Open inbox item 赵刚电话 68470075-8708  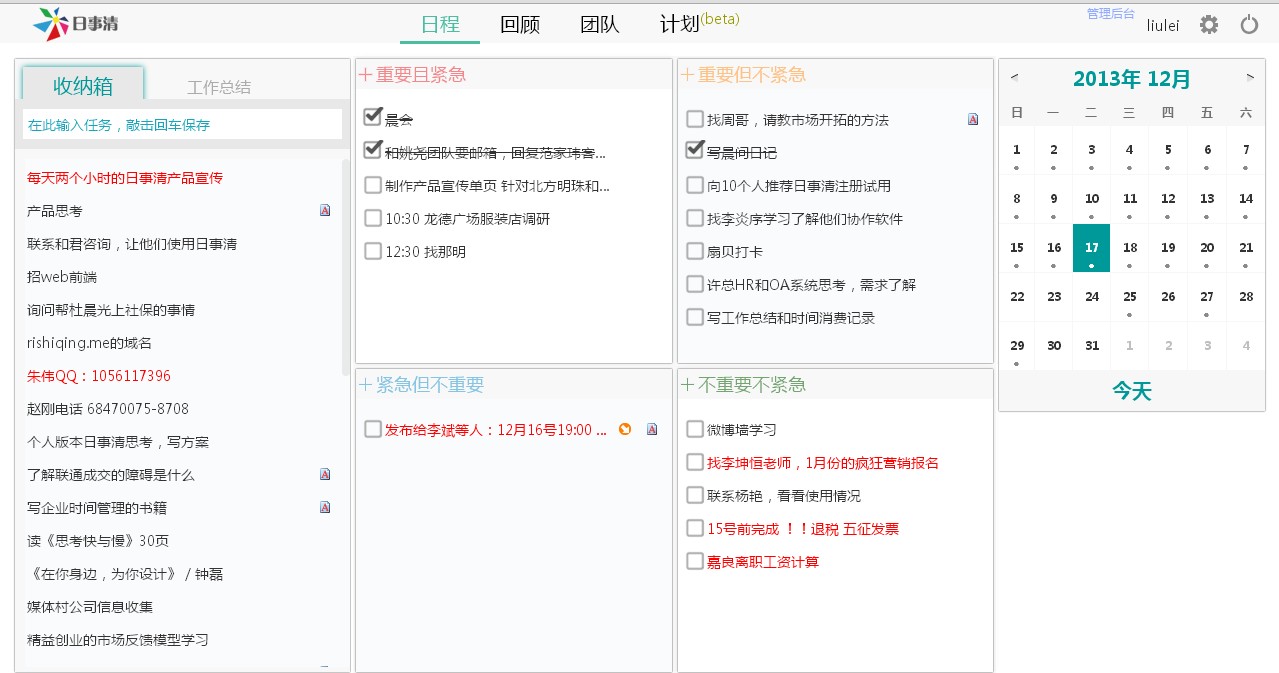(x=108, y=409)
